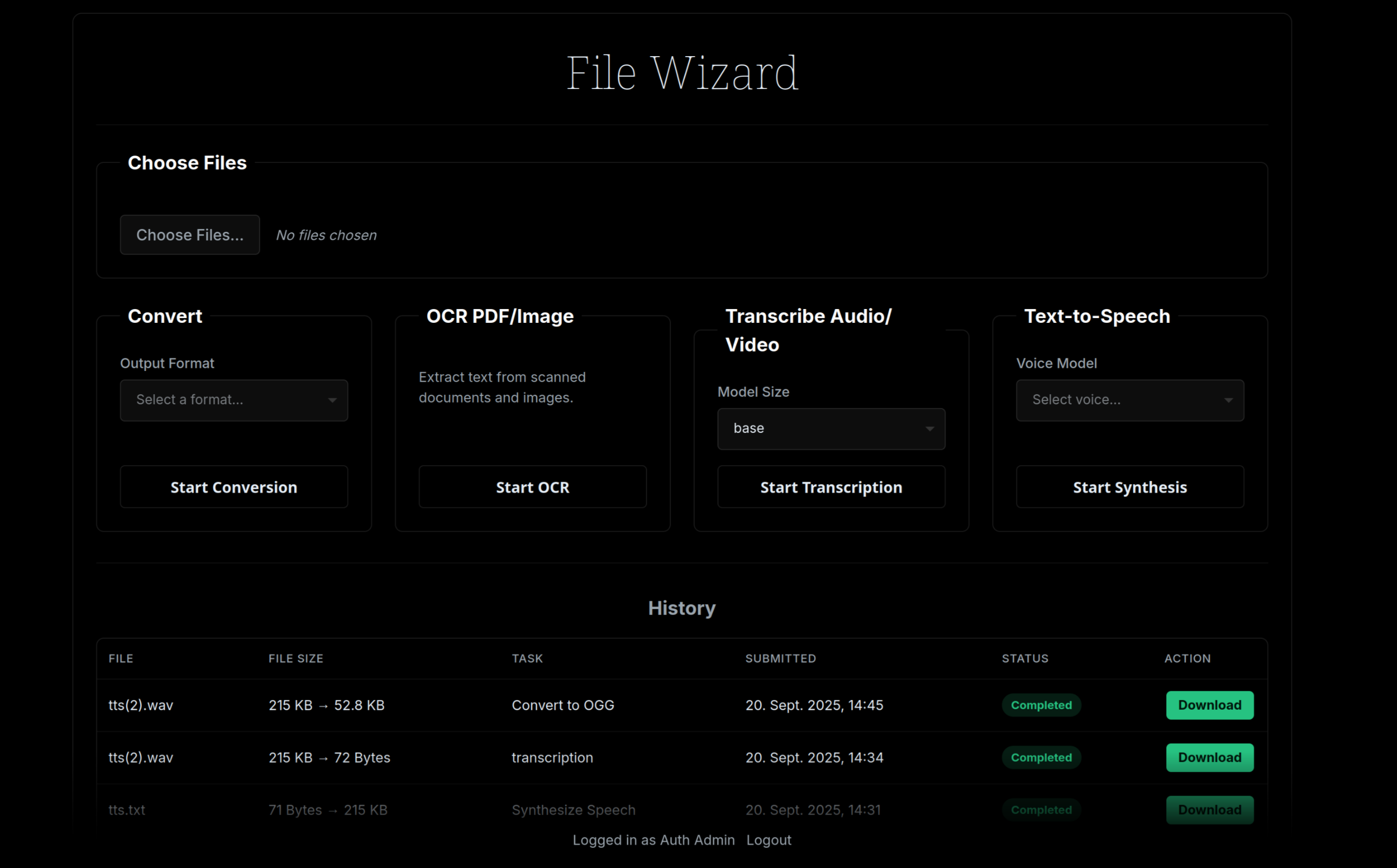Click Start OCR
The width and height of the screenshot is (1397, 868).
tap(532, 487)
